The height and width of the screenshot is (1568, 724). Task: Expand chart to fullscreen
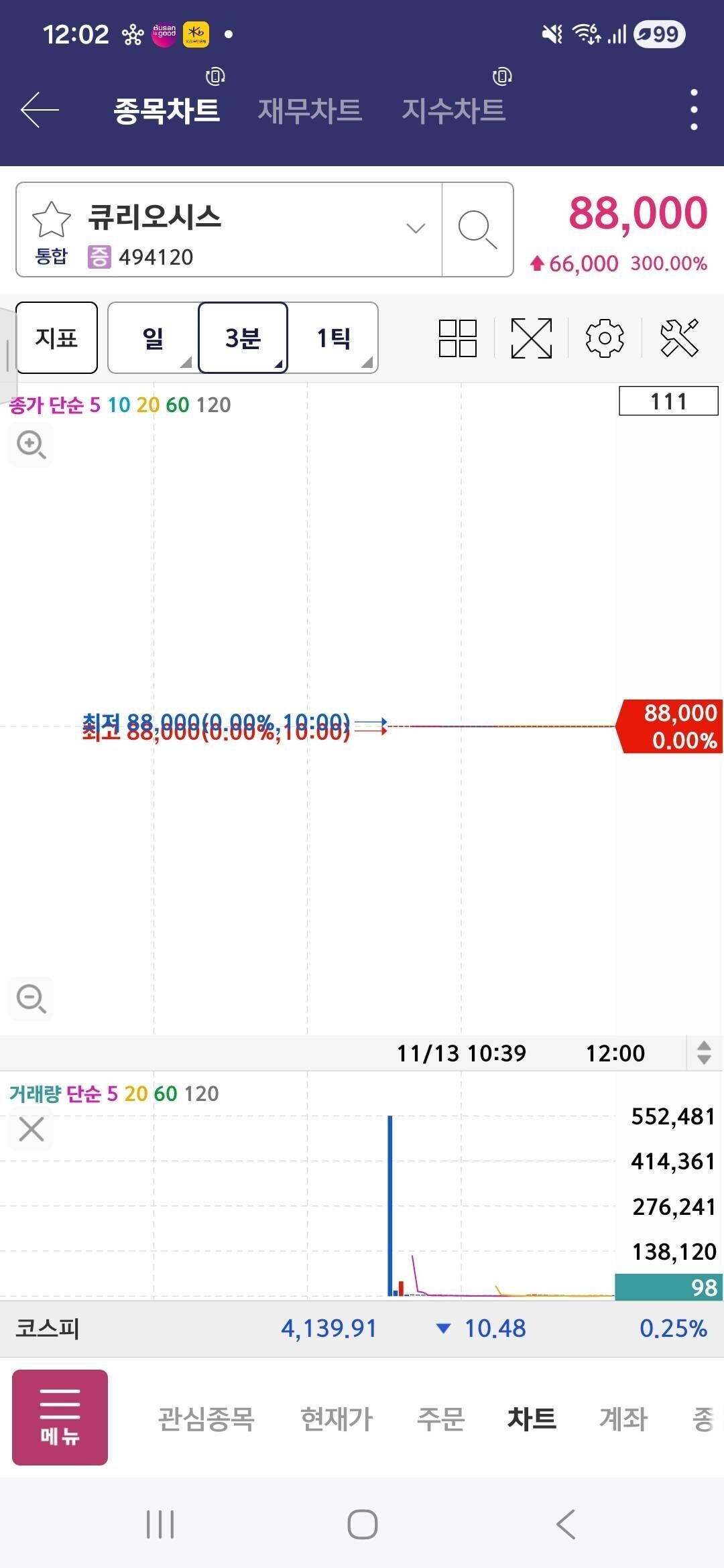point(532,338)
